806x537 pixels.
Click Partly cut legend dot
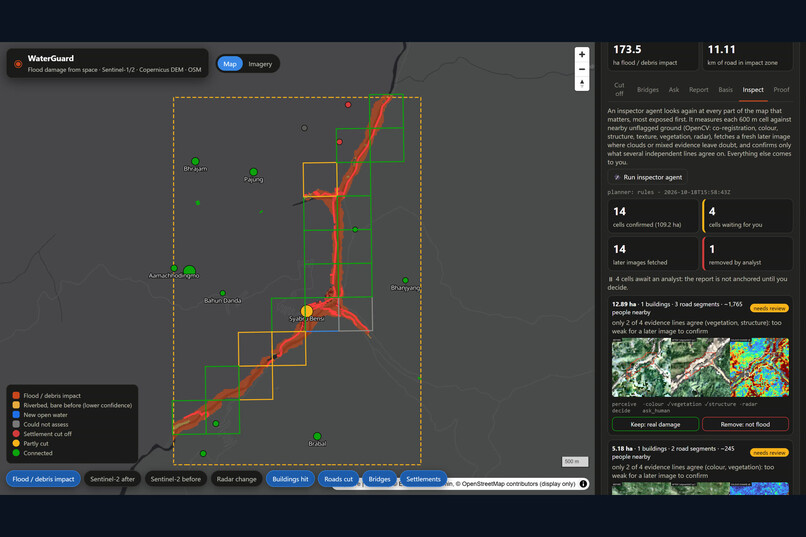(16, 443)
